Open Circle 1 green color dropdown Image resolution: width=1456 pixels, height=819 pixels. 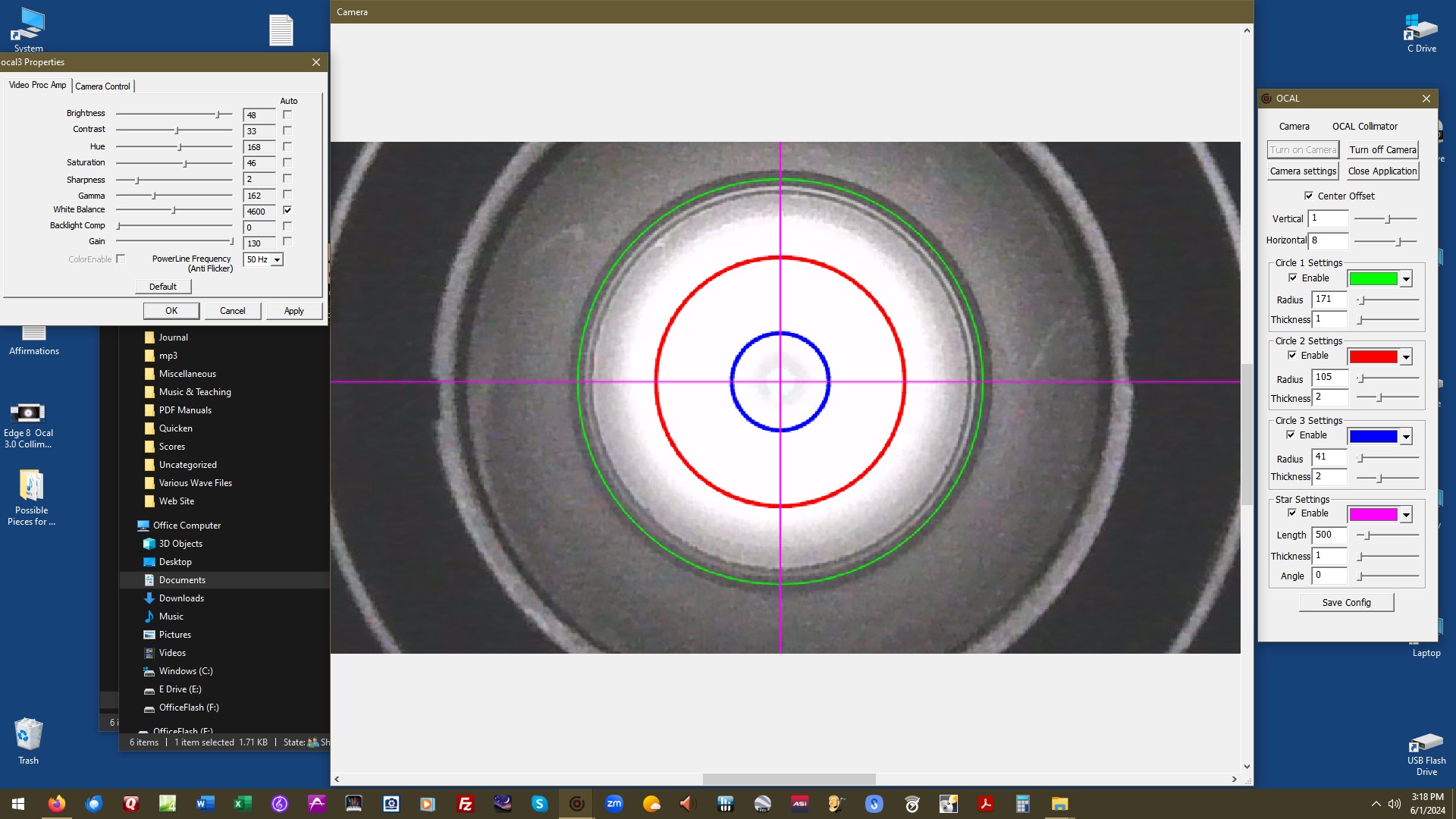tap(1406, 279)
